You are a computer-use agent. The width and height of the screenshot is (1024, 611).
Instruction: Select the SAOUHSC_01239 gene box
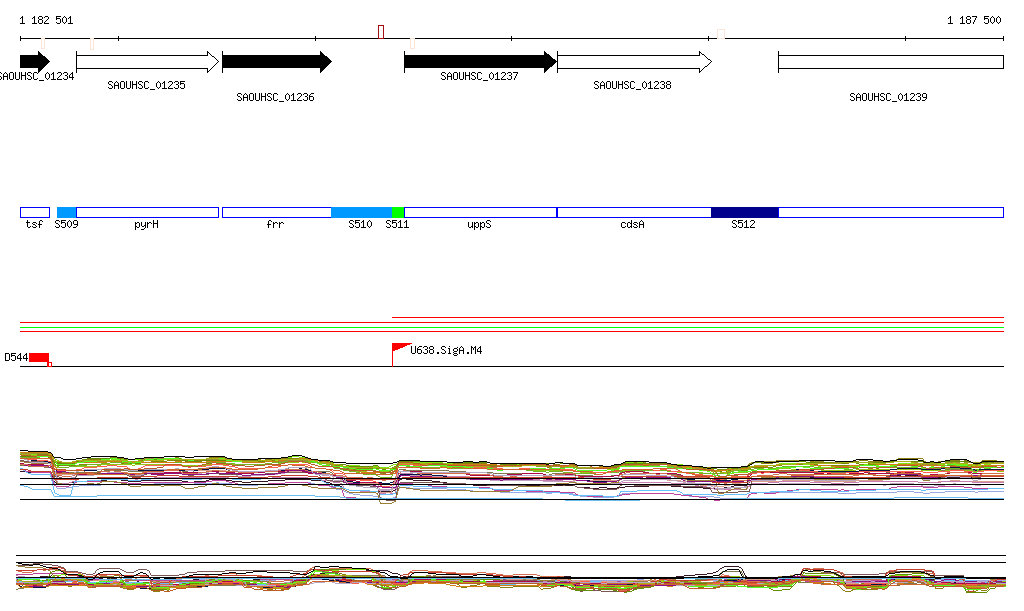(x=890, y=62)
